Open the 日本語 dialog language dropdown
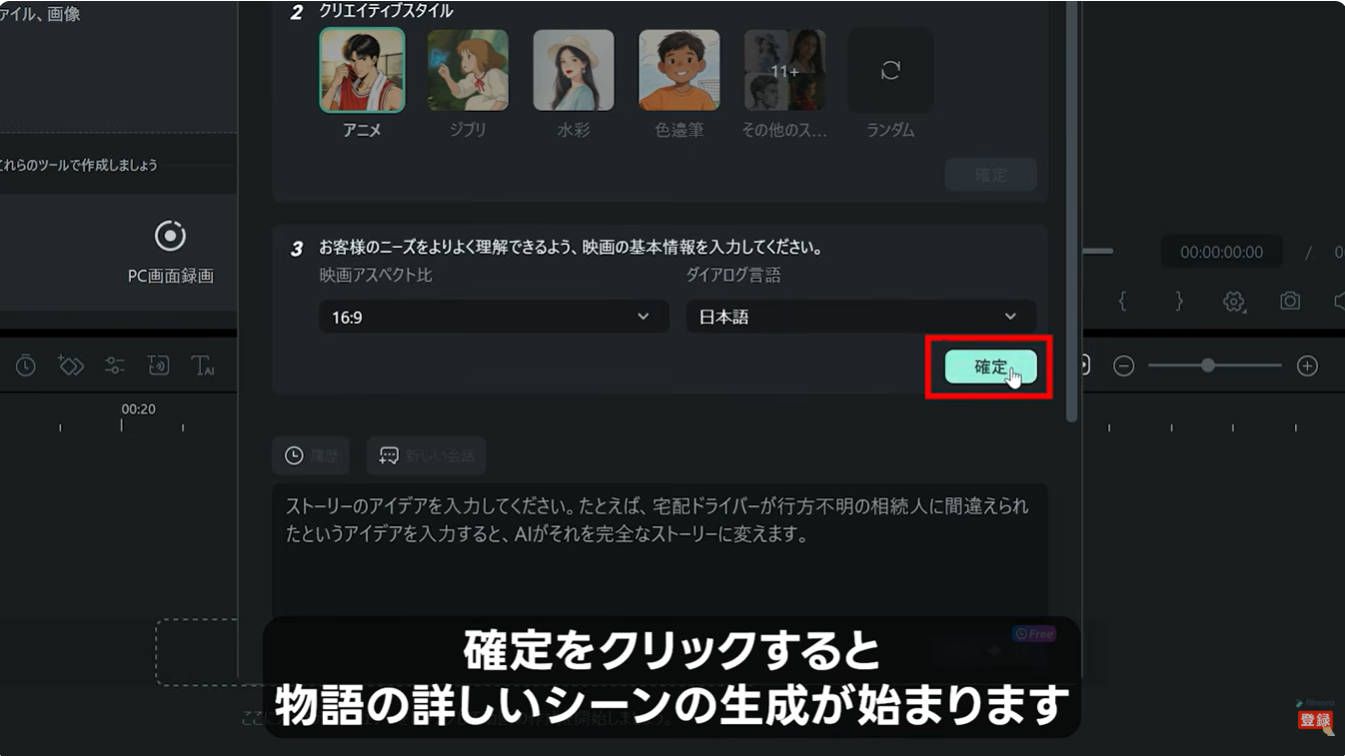This screenshot has width=1345, height=756. [x=861, y=317]
